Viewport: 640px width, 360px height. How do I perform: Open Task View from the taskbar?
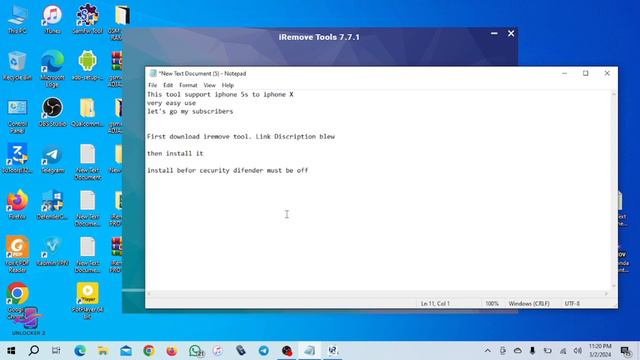point(56,351)
